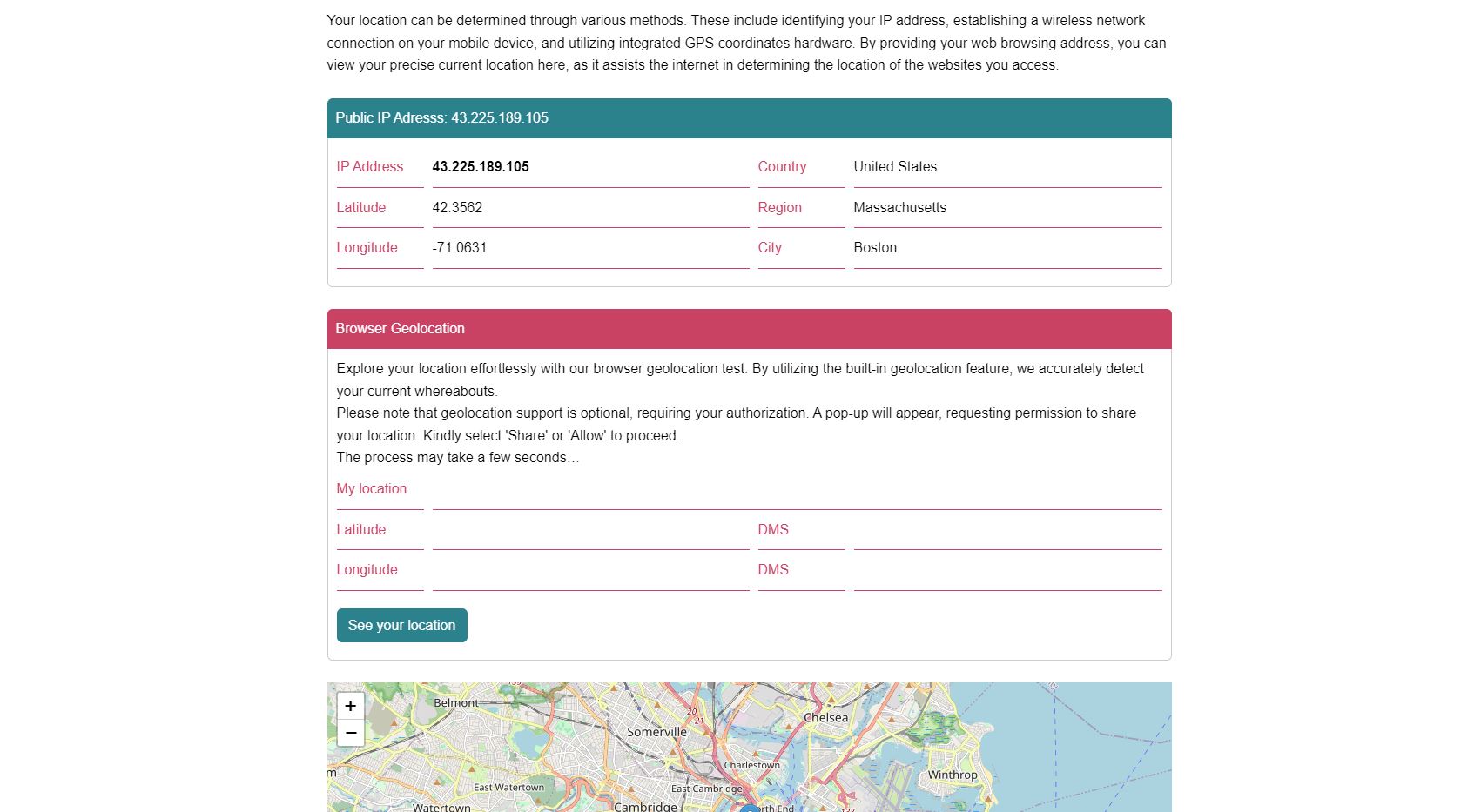Click the Browser Geolocation header
The height and width of the screenshot is (812, 1481).
[x=749, y=329]
